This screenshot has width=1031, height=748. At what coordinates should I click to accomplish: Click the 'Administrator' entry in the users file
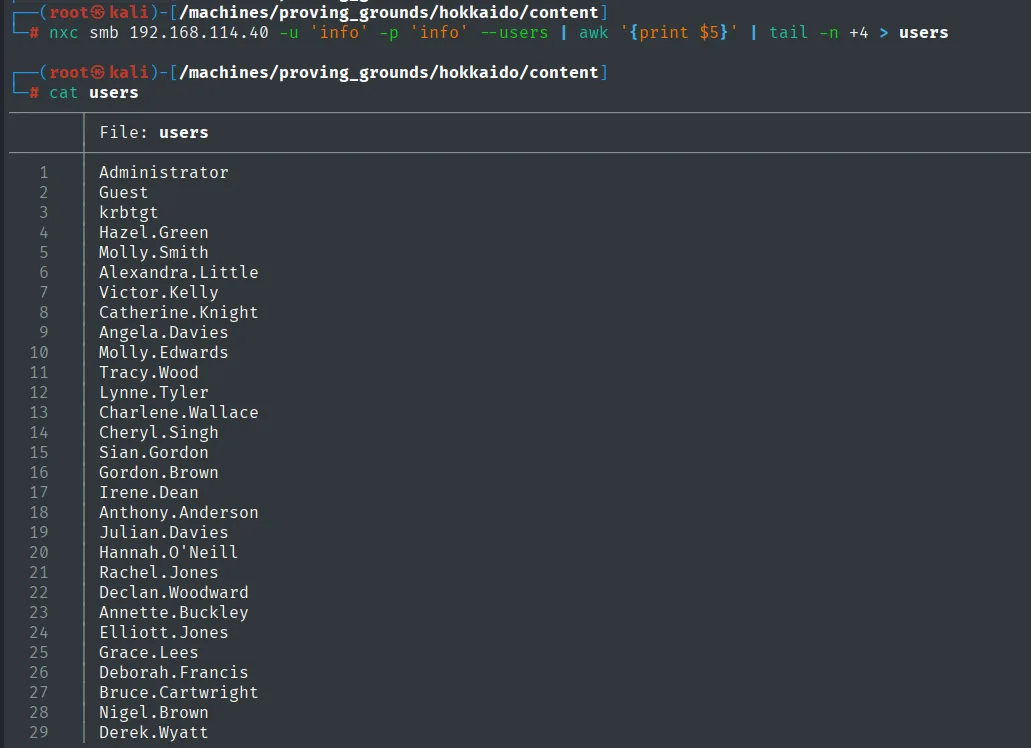pyautogui.click(x=164, y=172)
